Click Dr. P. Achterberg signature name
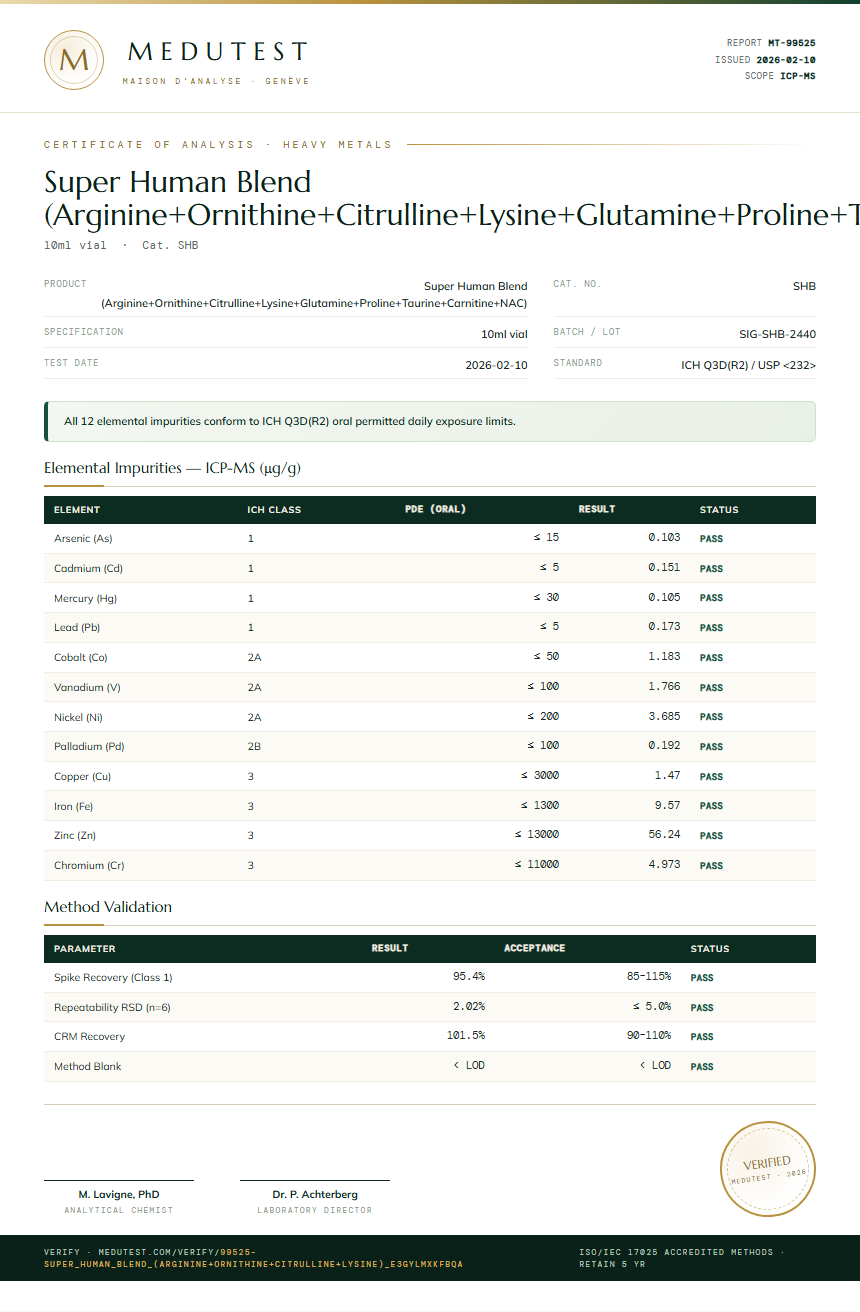Viewport: 860px width, 1312px height. tap(315, 1194)
